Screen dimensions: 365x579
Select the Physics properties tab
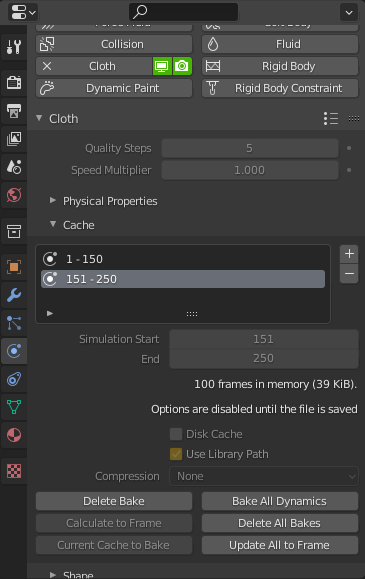pos(14,351)
